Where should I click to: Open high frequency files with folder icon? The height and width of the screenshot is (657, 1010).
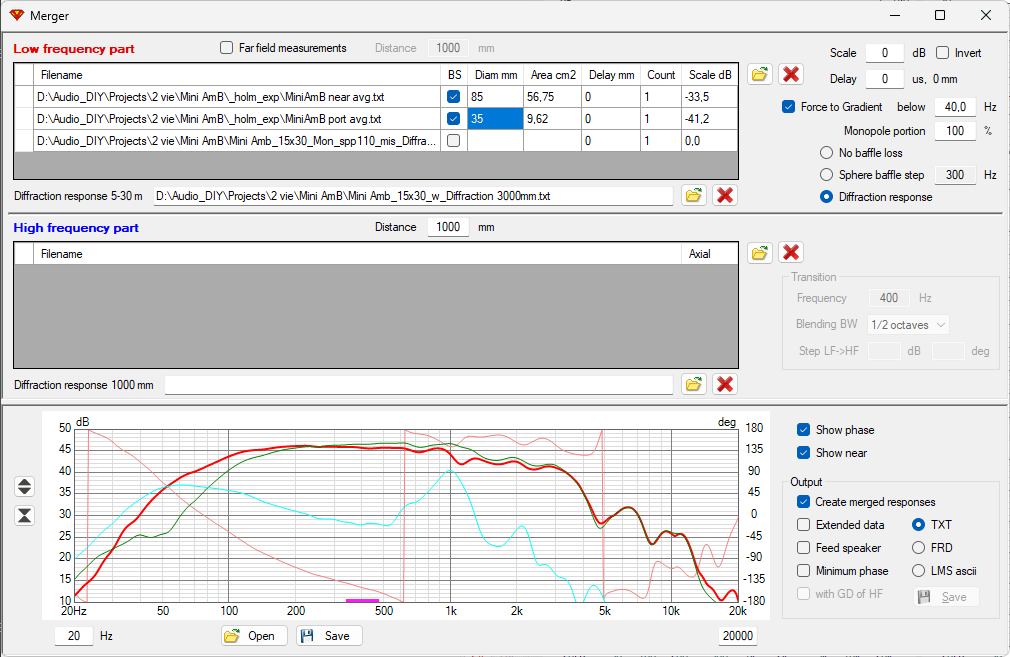[x=759, y=252]
